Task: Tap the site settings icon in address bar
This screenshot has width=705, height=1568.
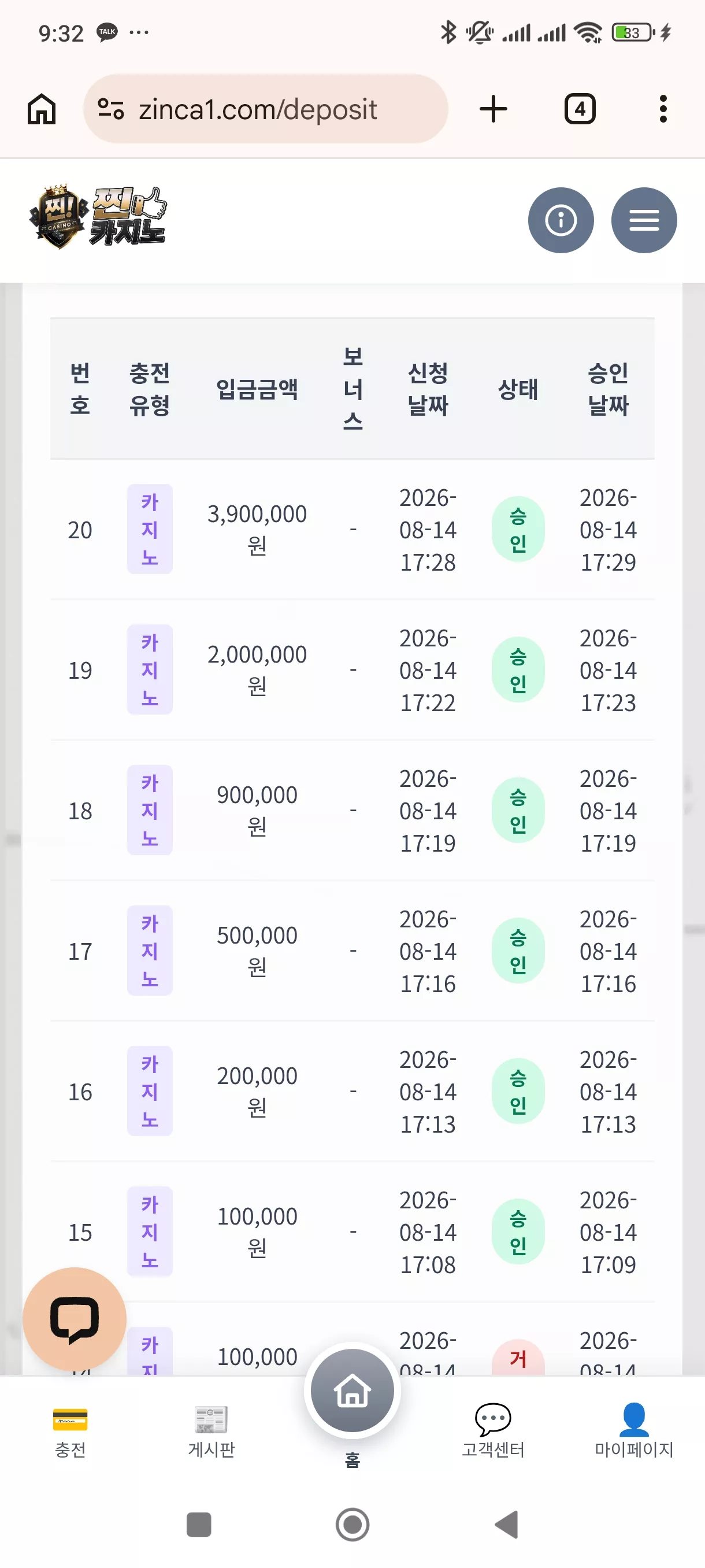Action: click(x=111, y=109)
